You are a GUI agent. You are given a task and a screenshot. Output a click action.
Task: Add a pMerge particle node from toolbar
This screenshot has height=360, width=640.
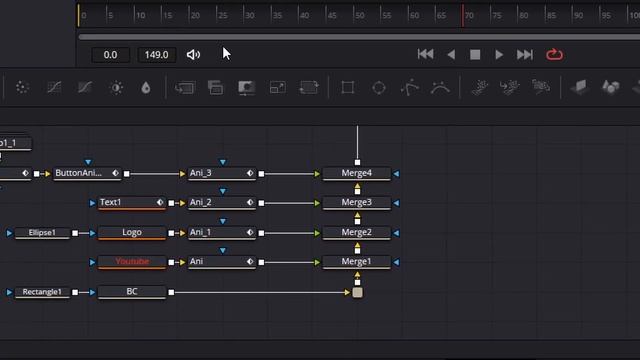click(510, 87)
